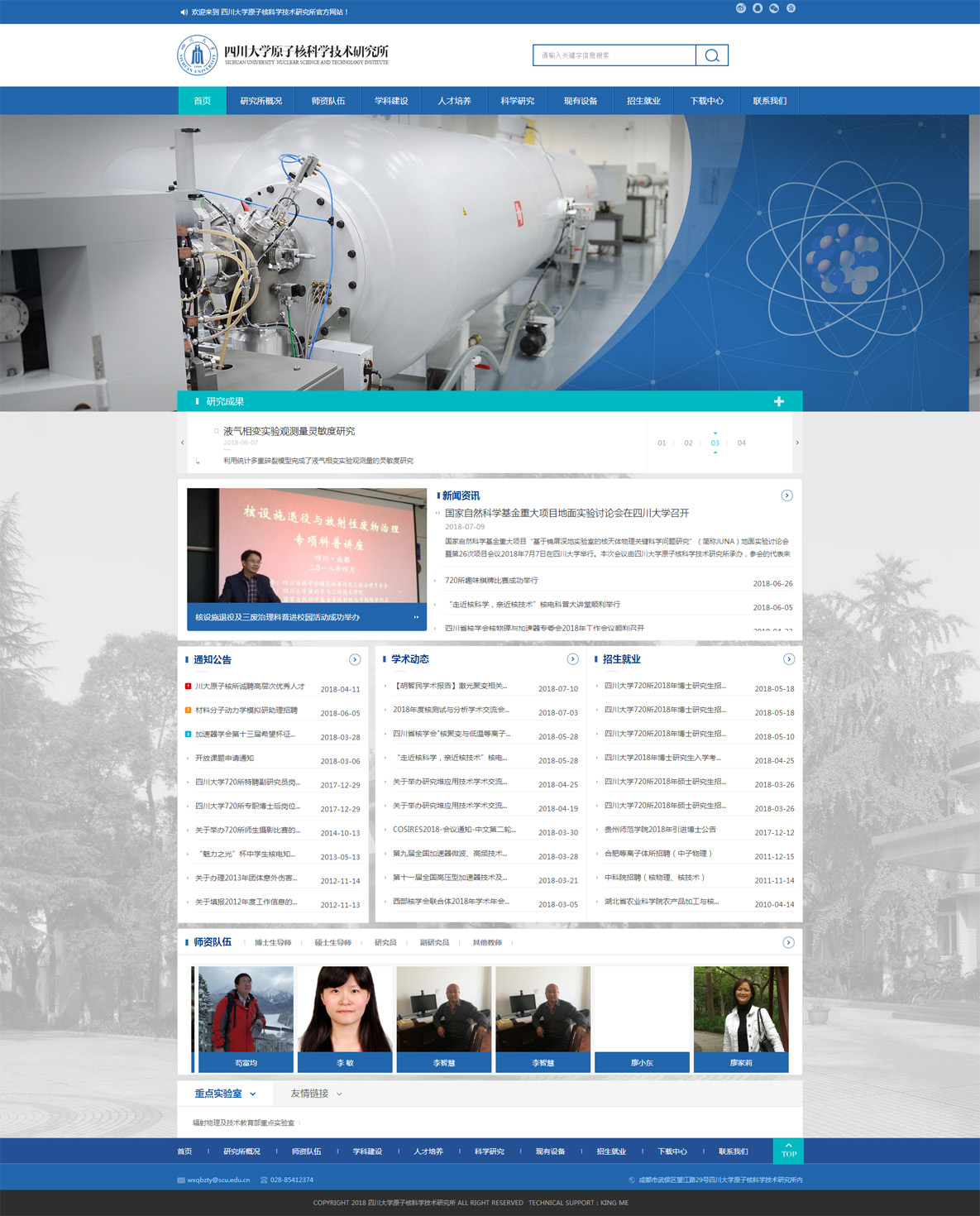Open the 720所趣味棋牌比赛成功举行 news link
The height and width of the screenshot is (1216, 980).
pos(491,581)
